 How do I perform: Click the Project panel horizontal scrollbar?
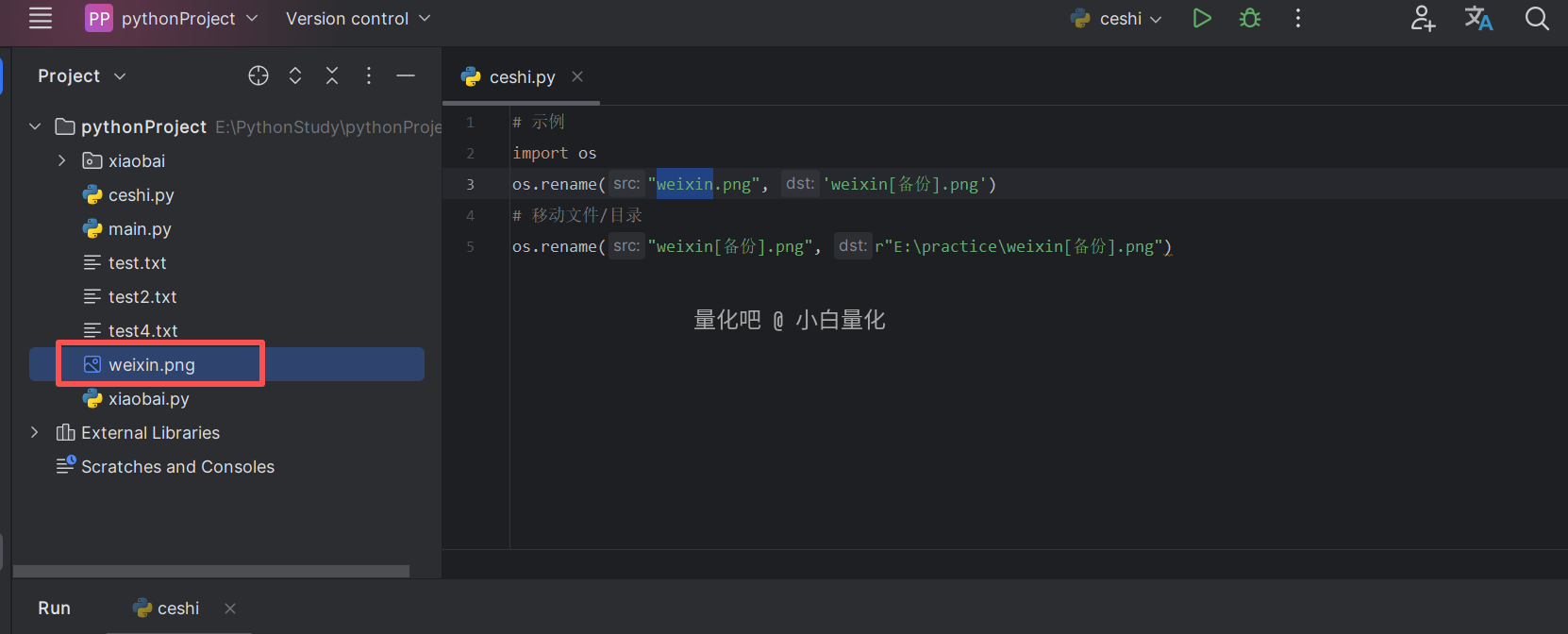click(211, 571)
